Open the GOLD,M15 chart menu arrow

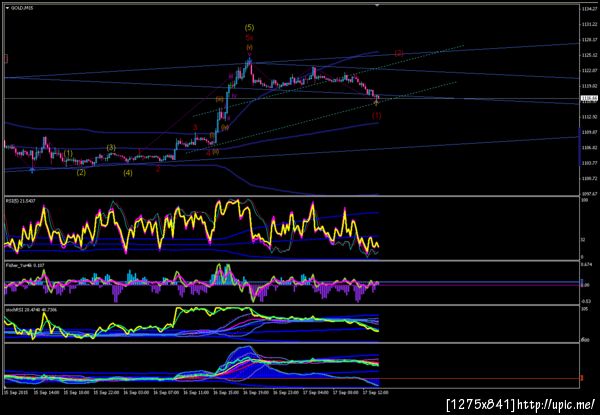[7, 7]
